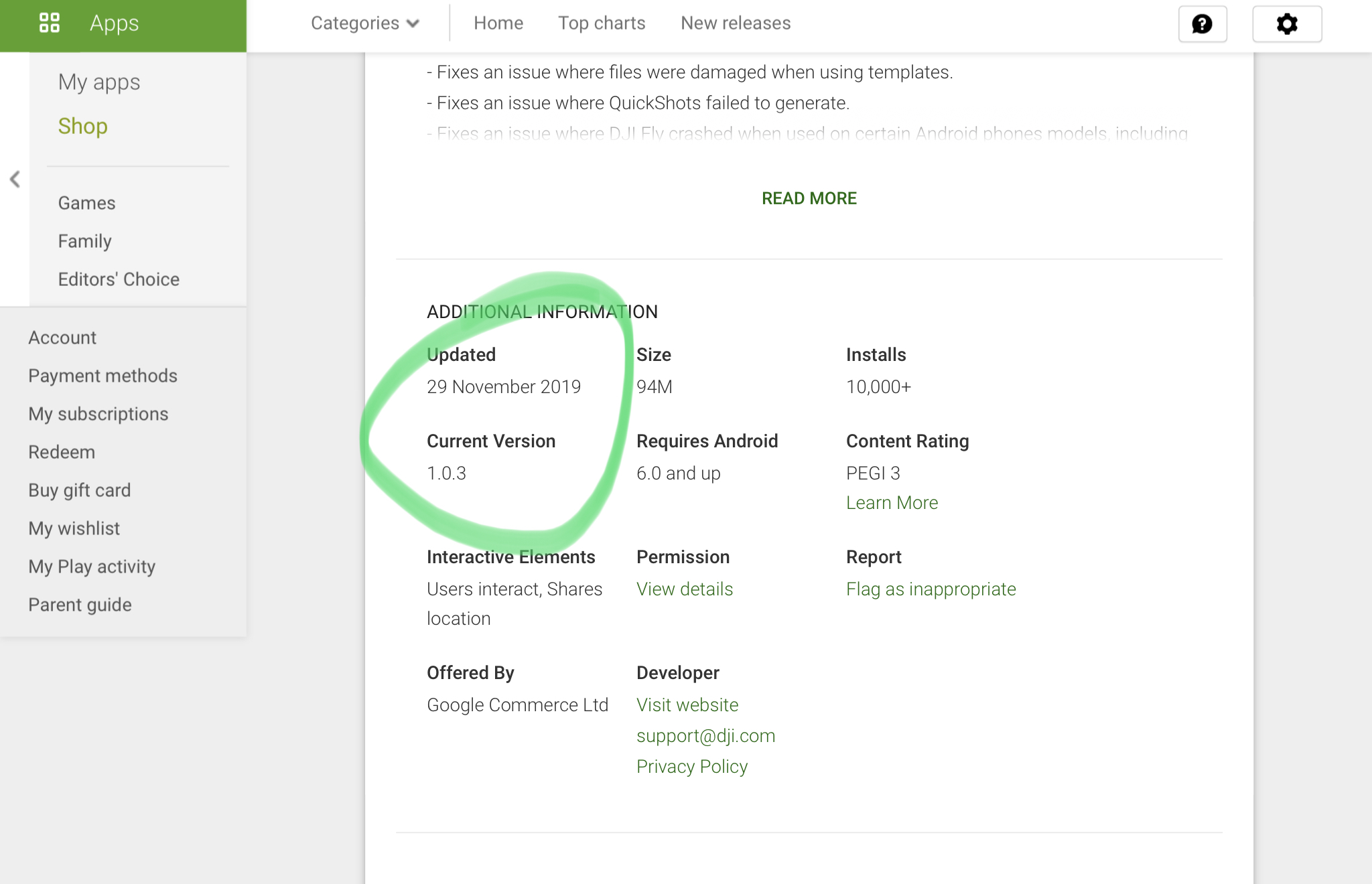
Task: Go to the Home tab
Action: [498, 23]
